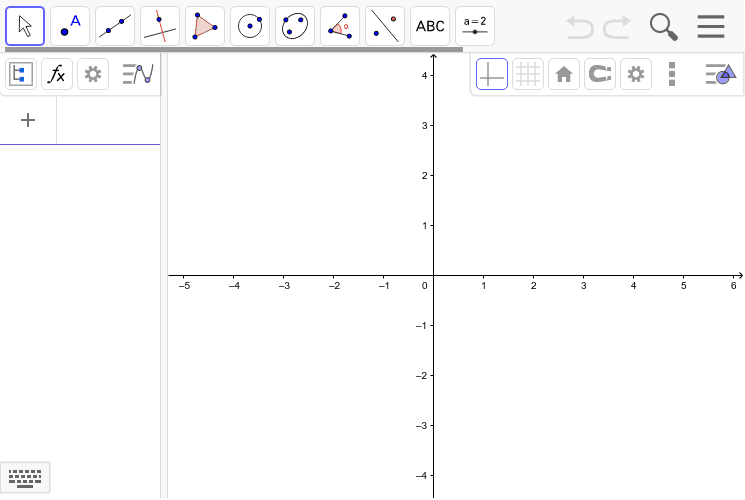Toggle axes visibility button

click(x=492, y=74)
